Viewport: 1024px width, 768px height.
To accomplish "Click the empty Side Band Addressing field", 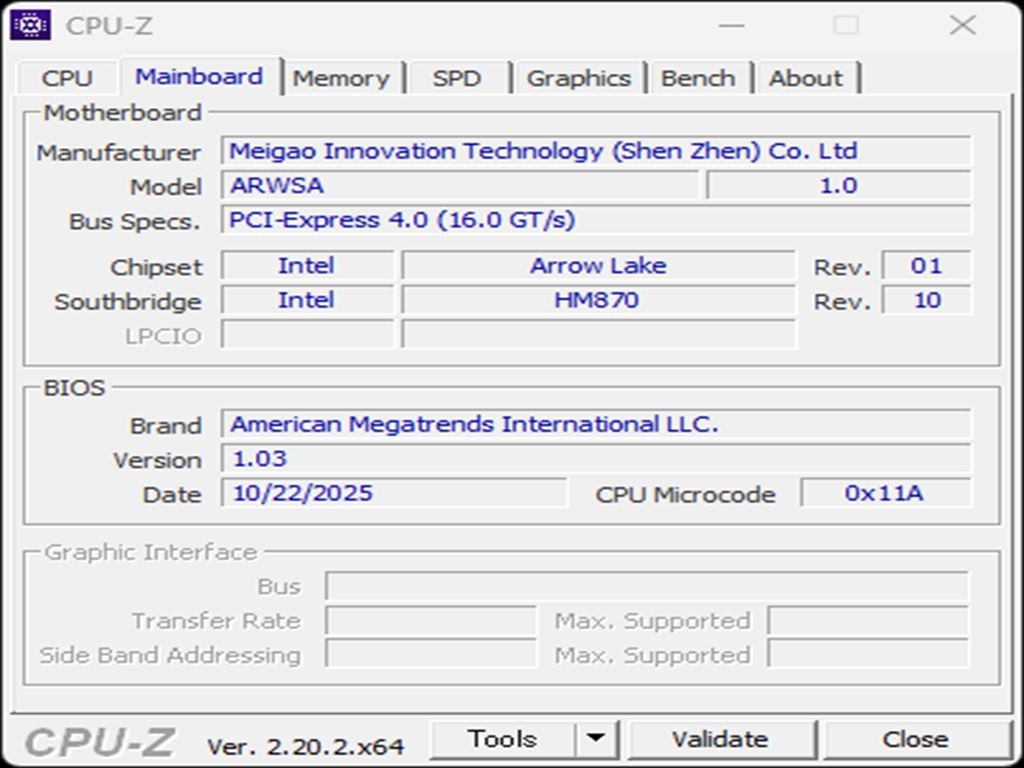I will 431,654.
